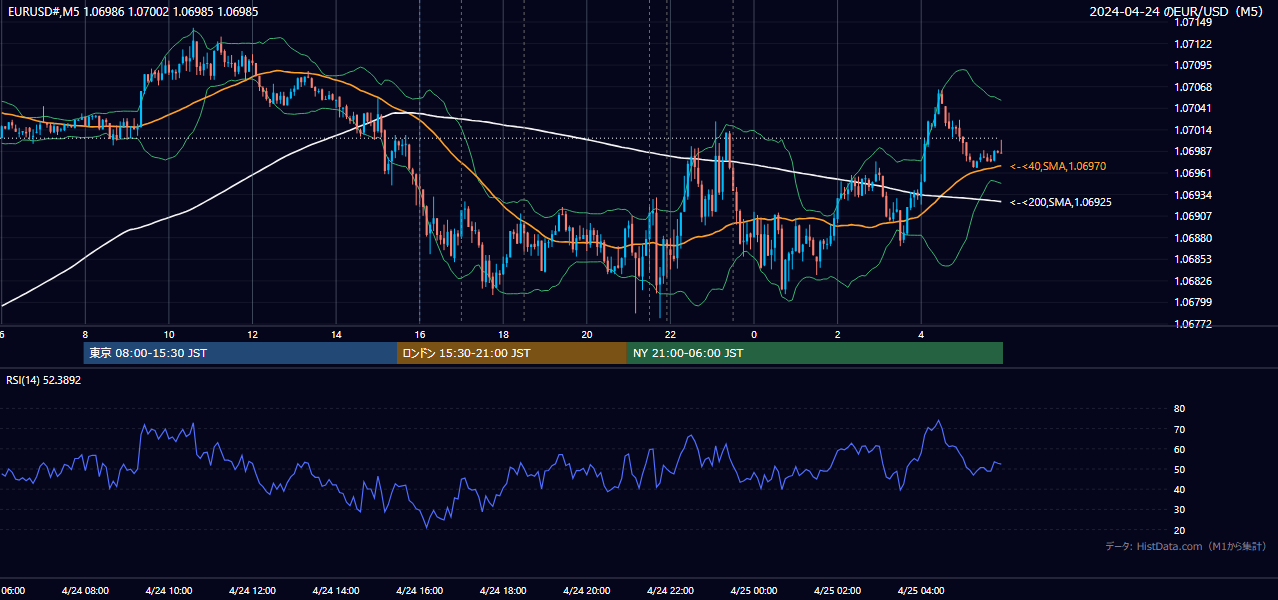Click hour tick 12 below the price chart
The width and height of the screenshot is (1278, 600).
point(252,334)
